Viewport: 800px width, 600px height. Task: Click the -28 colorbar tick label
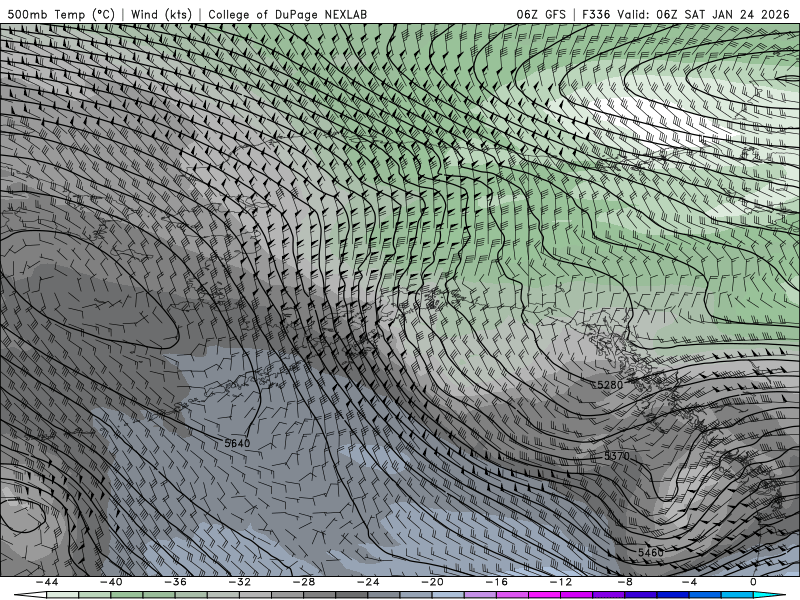304,582
